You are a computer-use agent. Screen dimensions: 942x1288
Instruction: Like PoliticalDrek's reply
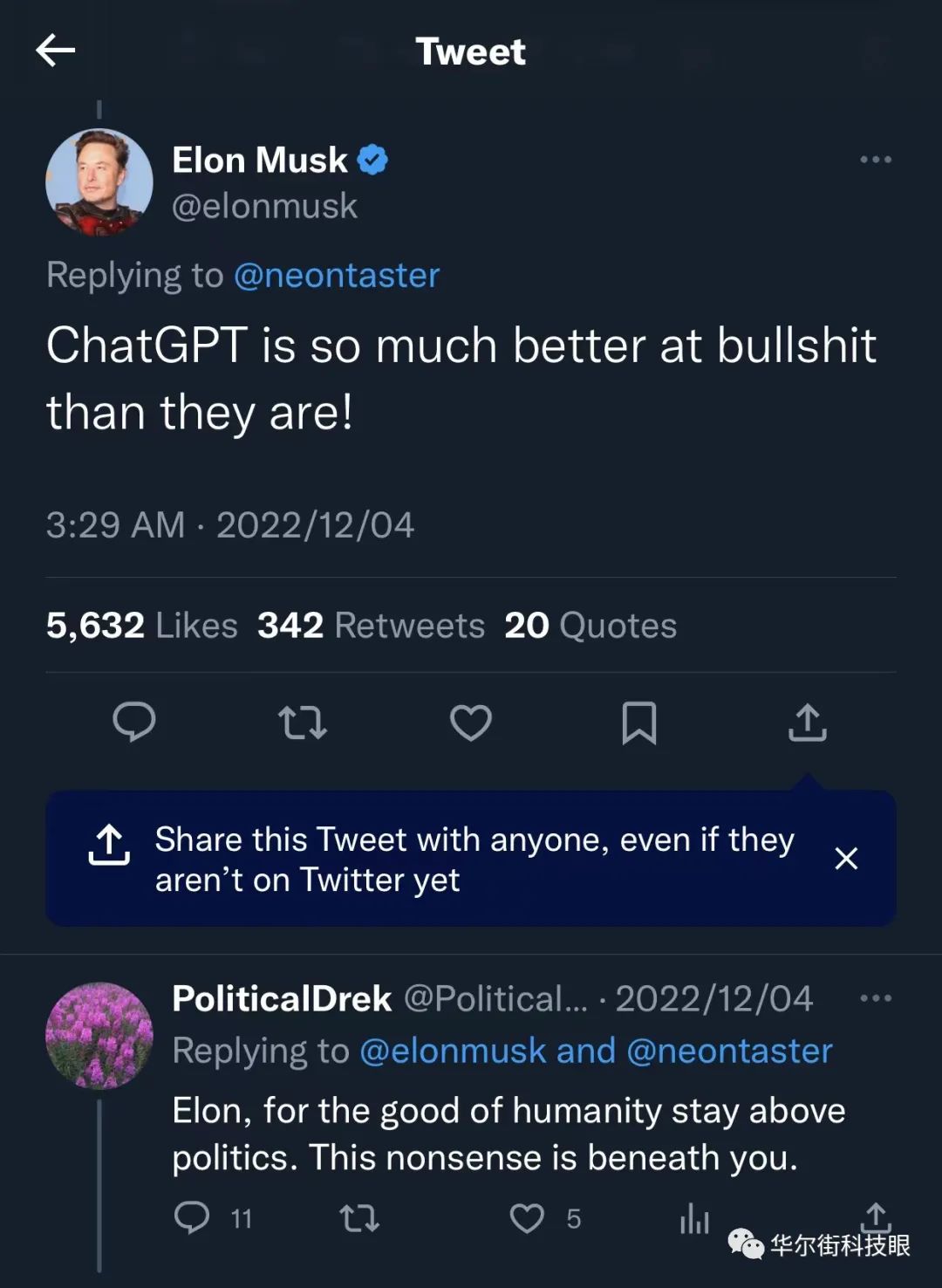coord(527,1218)
